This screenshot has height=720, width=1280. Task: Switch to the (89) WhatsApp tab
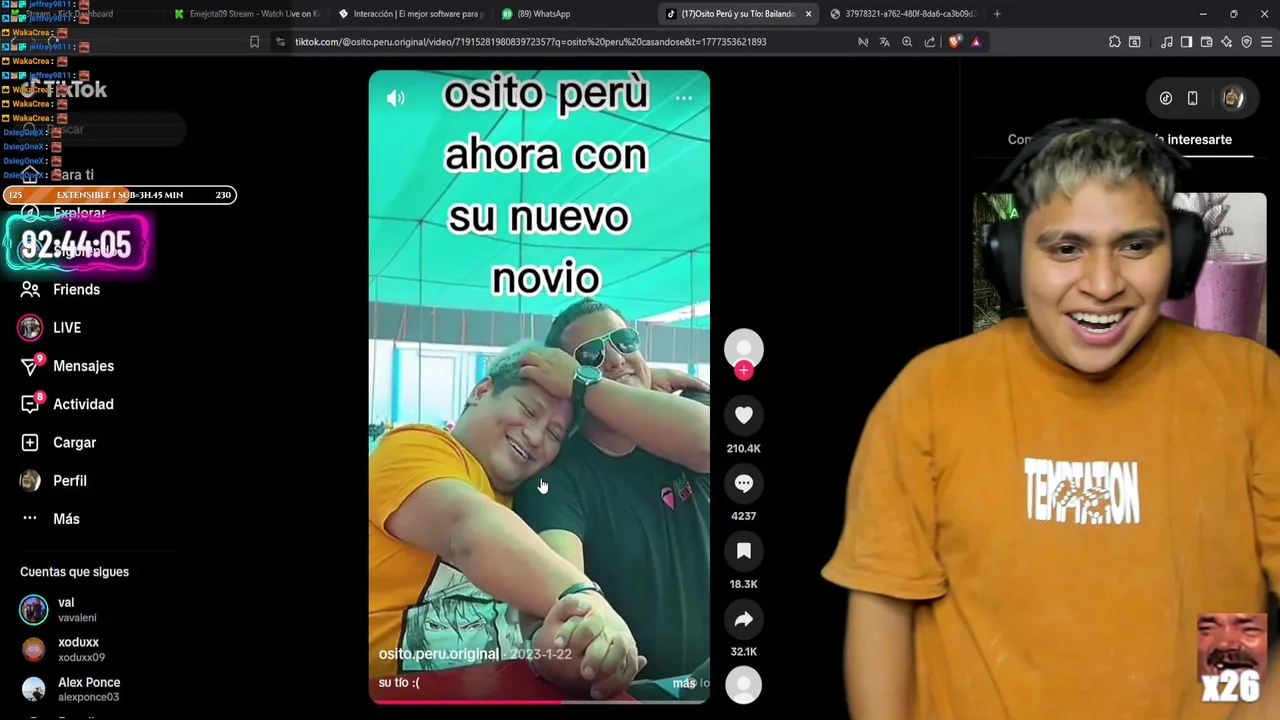(x=574, y=14)
